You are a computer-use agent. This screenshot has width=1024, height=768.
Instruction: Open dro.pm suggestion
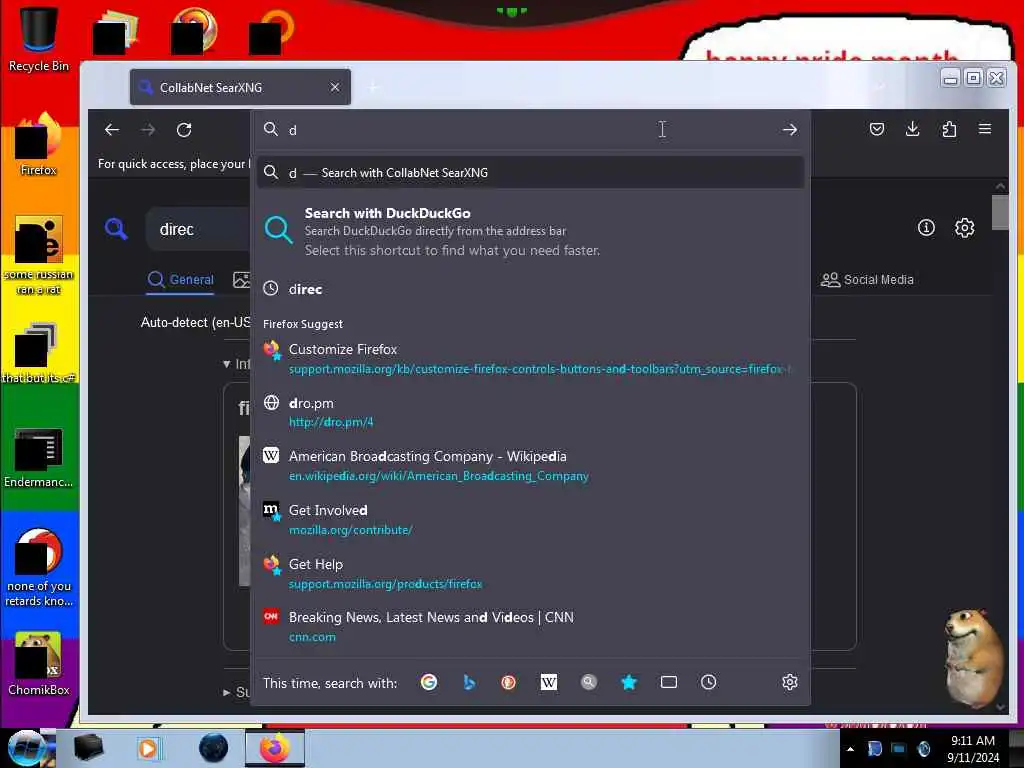(x=530, y=412)
